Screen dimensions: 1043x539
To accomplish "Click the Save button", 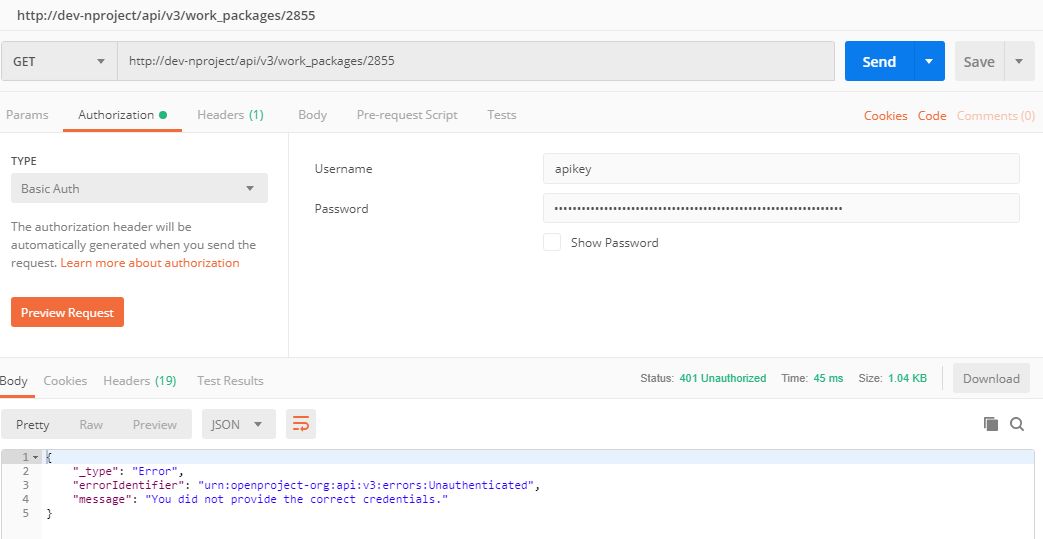I will pos(979,61).
